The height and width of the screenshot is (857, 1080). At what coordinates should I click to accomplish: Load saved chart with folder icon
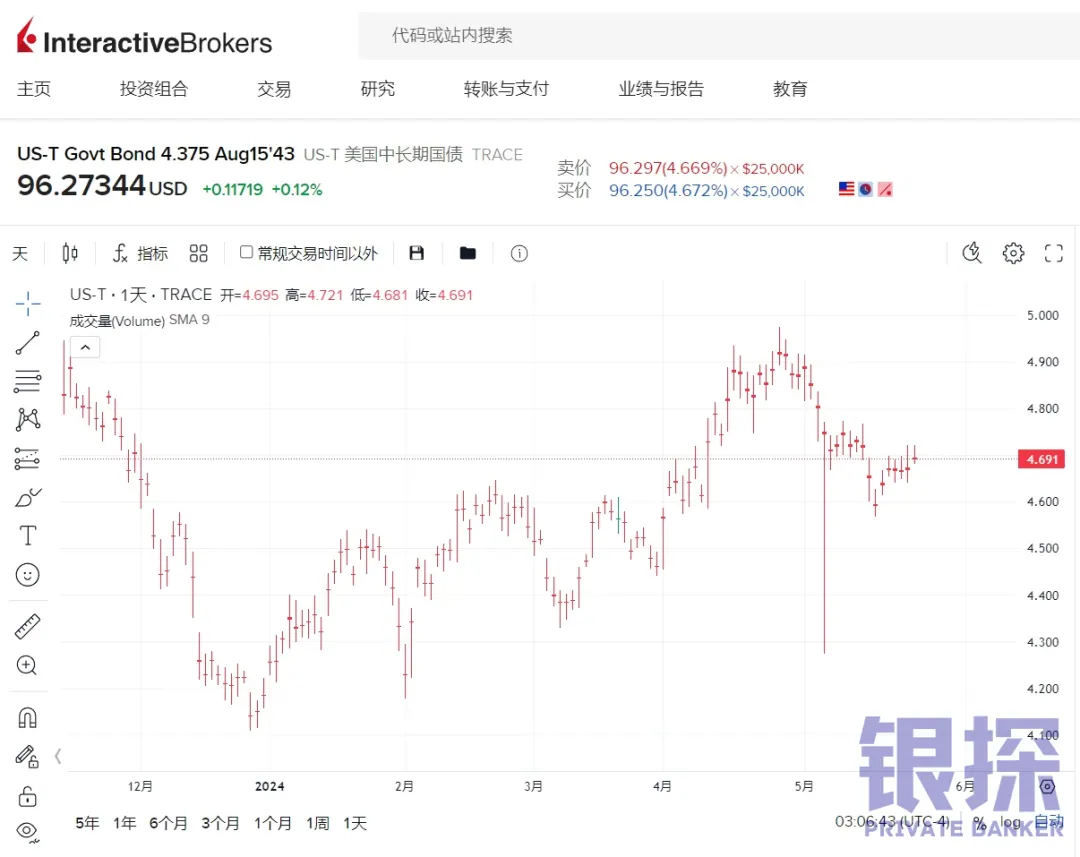pyautogui.click(x=468, y=253)
